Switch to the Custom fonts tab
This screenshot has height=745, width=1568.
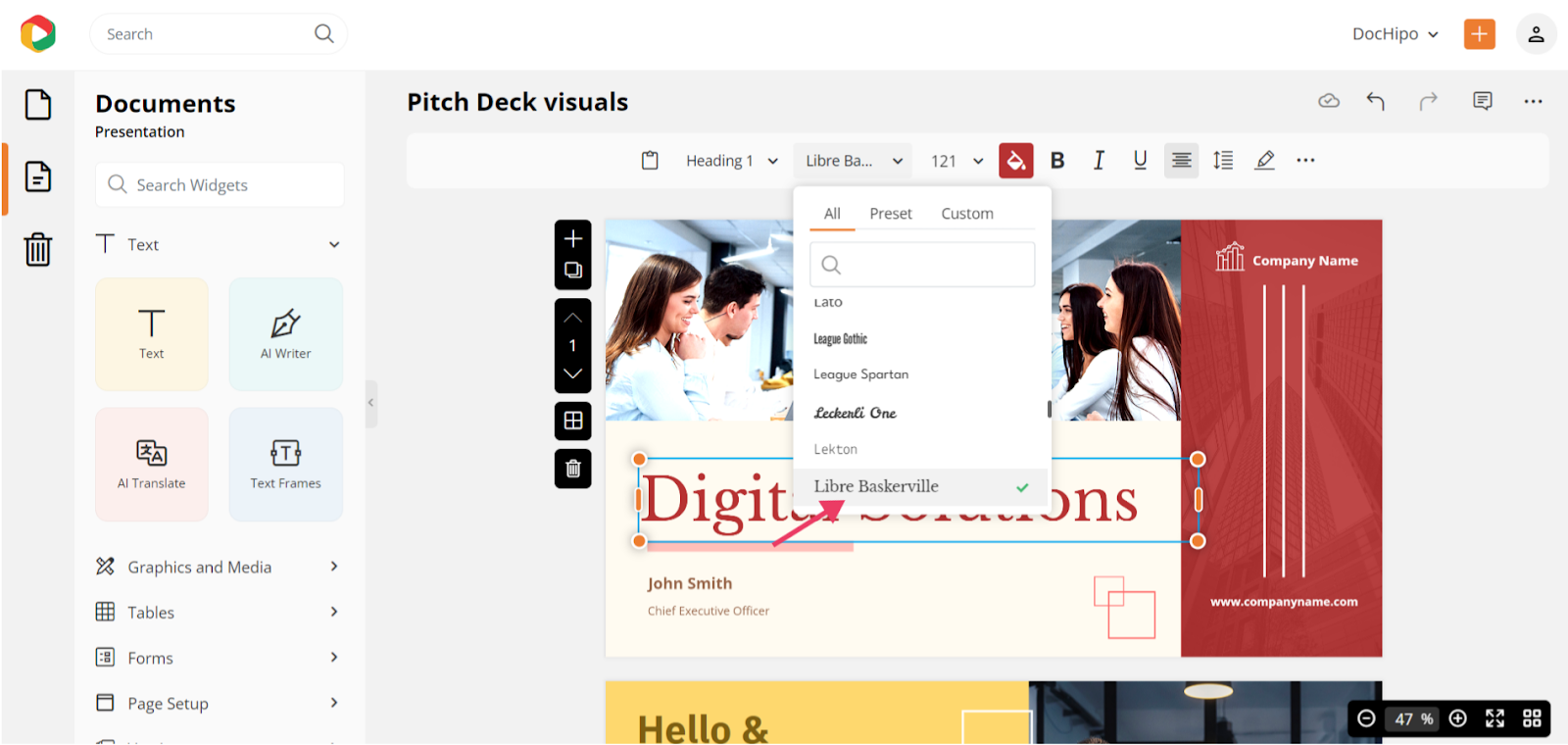pos(966,214)
